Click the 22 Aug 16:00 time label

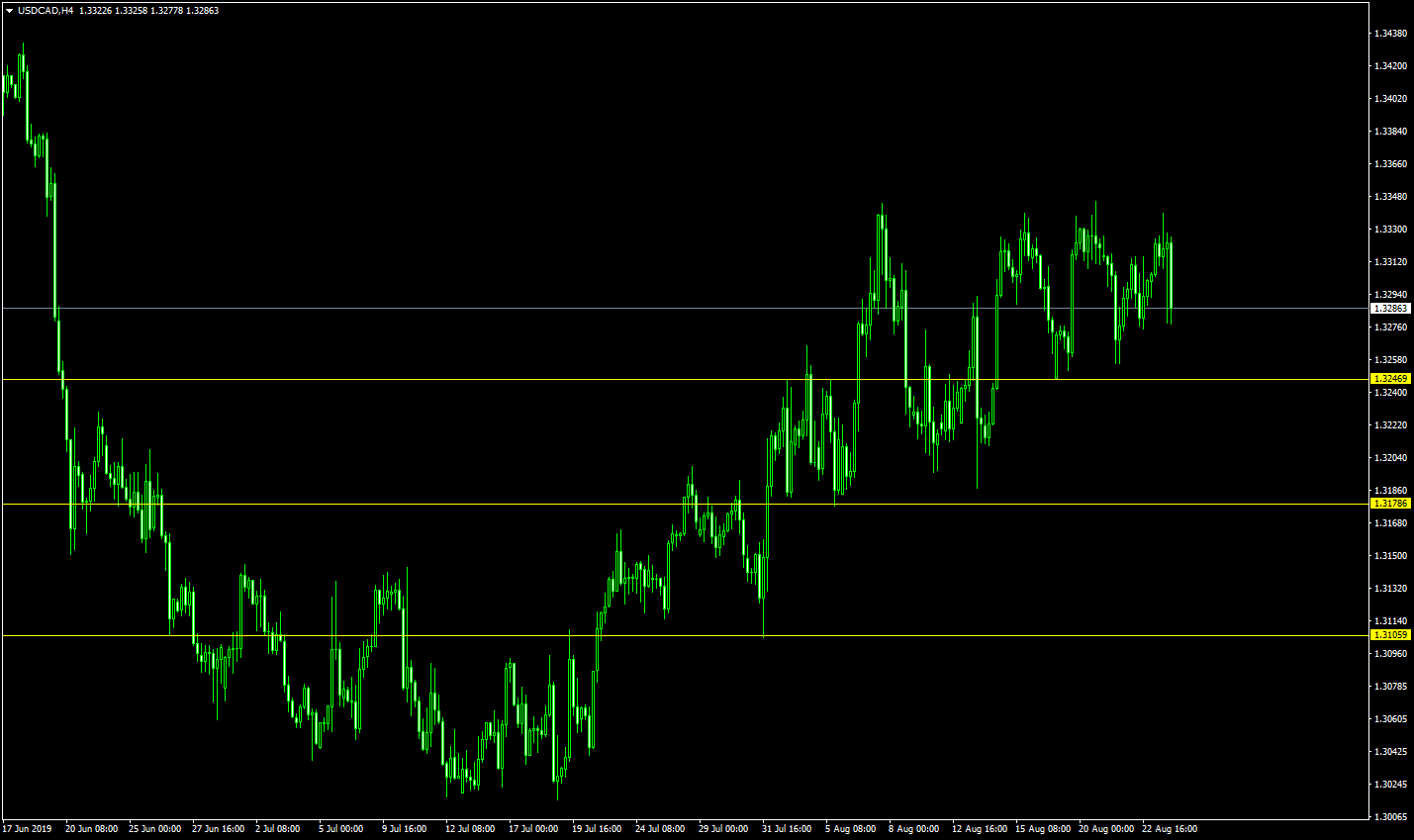(x=1169, y=829)
